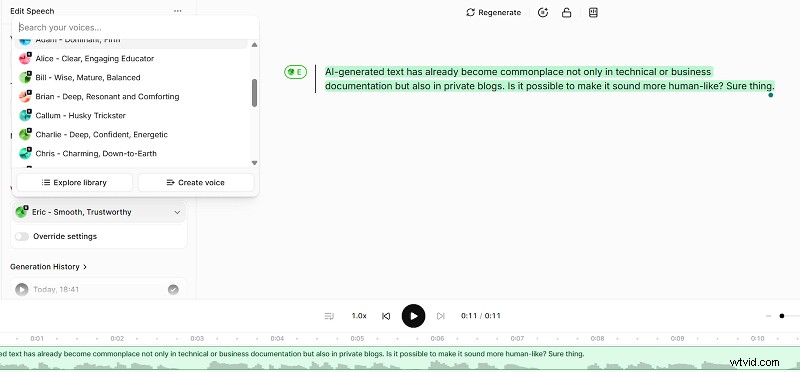Select Charlie - Deep, Confident, Energetic voice
Image resolution: width=800 pixels, height=372 pixels.
tap(132, 135)
